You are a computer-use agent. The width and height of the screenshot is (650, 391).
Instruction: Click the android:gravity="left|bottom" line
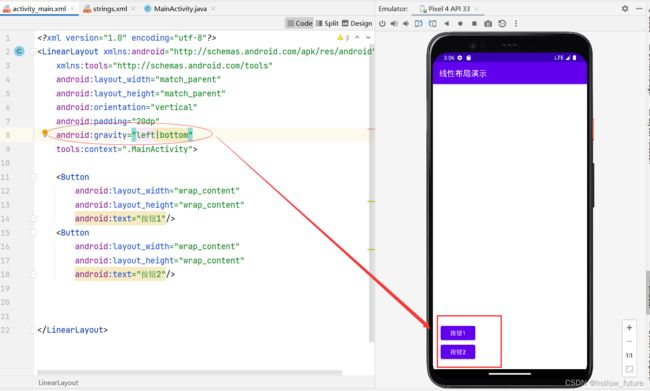click(x=124, y=135)
